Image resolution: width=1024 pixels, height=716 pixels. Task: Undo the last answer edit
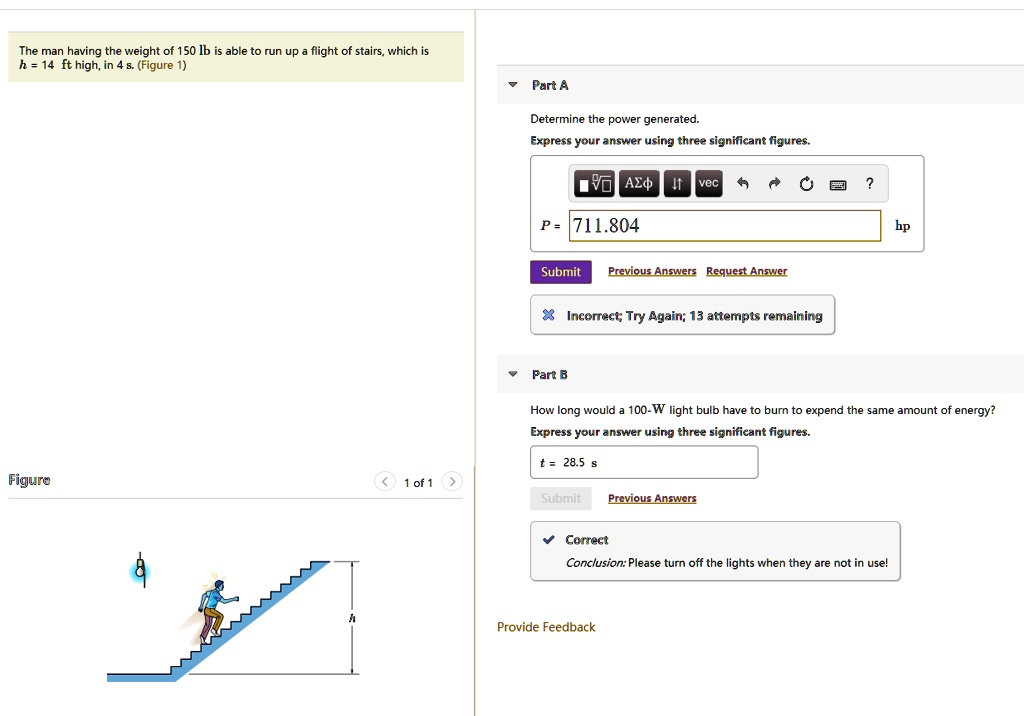tap(742, 183)
